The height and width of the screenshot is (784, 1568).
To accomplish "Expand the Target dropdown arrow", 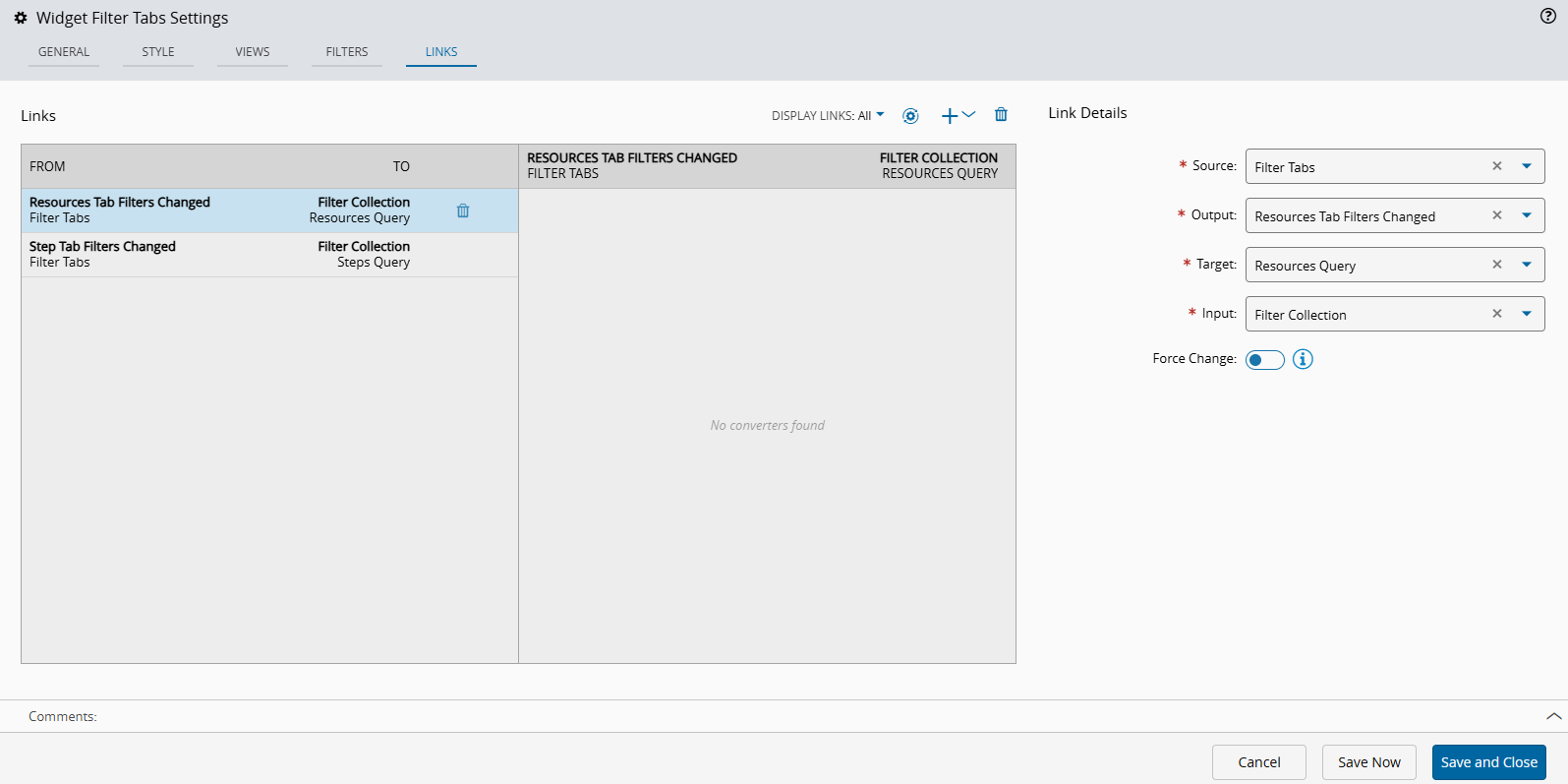I will point(1527,265).
